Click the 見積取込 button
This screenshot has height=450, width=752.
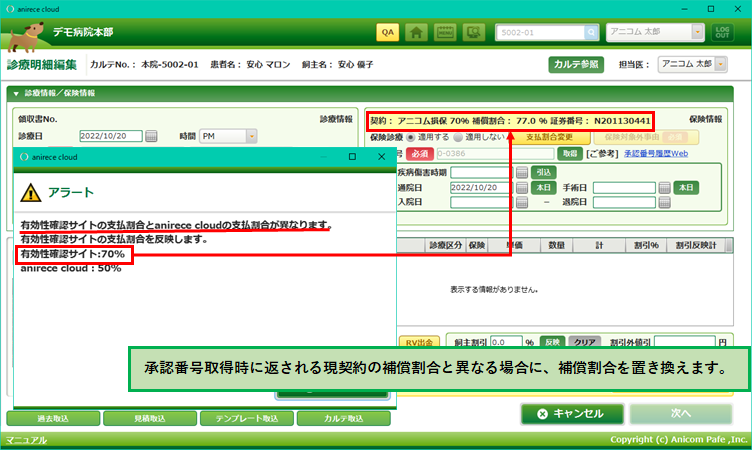pos(150,418)
